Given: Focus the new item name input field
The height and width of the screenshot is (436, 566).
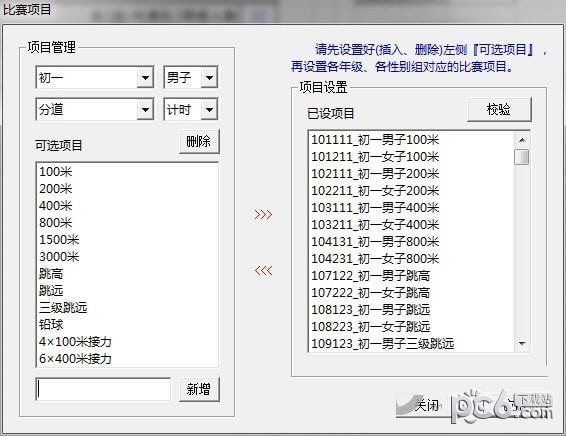Looking at the screenshot, I should point(103,389).
